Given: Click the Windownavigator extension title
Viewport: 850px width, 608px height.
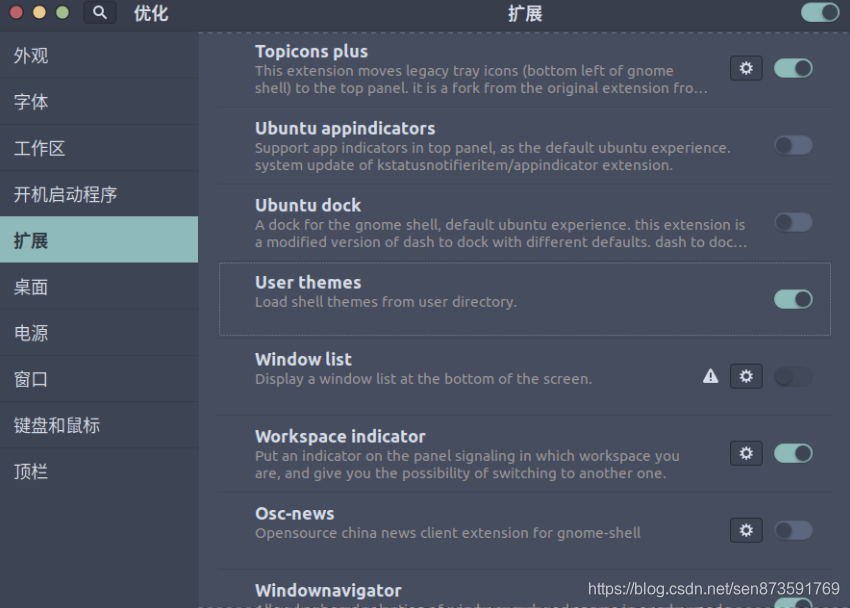Looking at the screenshot, I should tap(328, 590).
